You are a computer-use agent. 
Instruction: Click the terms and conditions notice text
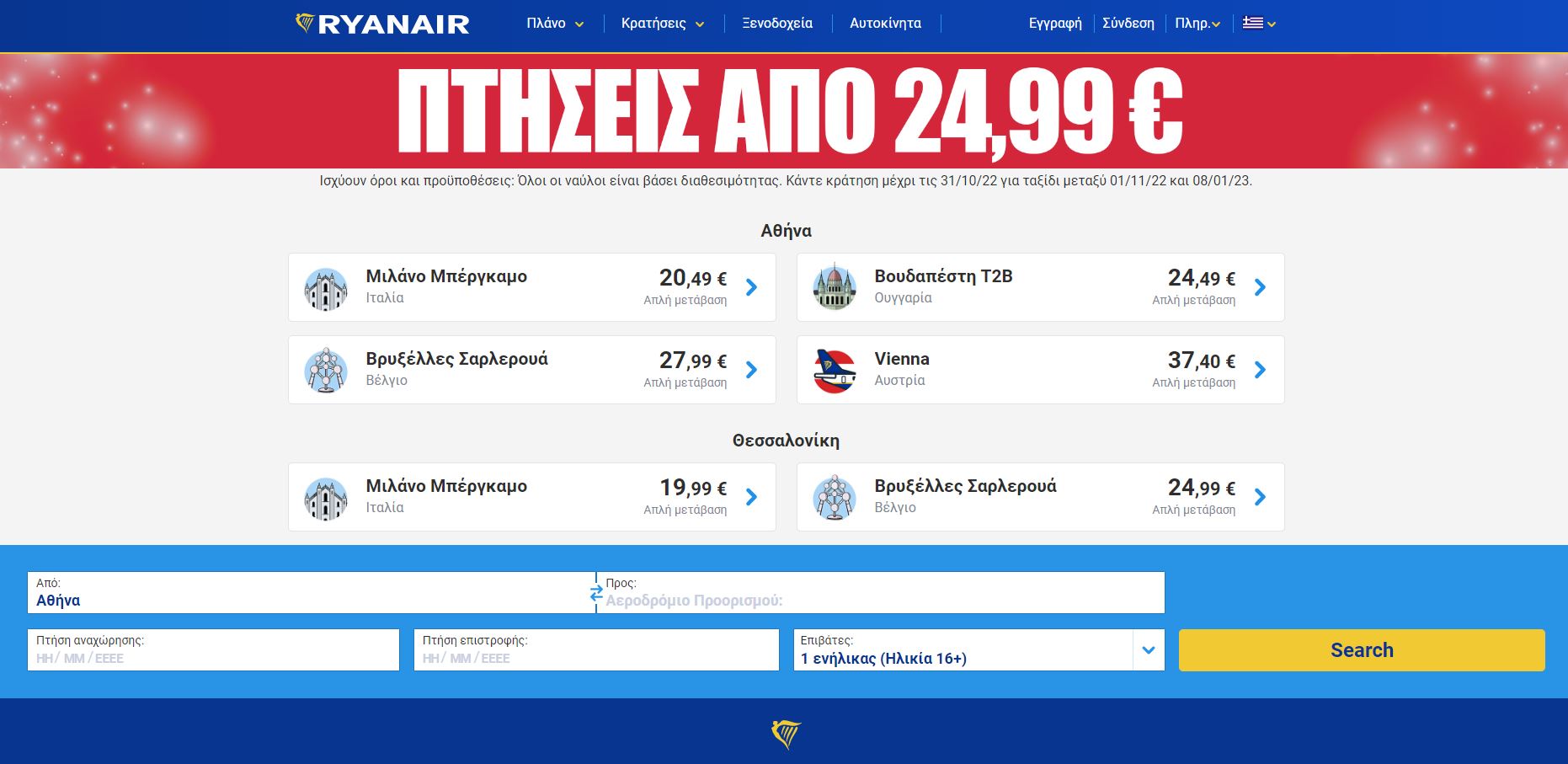coord(786,181)
